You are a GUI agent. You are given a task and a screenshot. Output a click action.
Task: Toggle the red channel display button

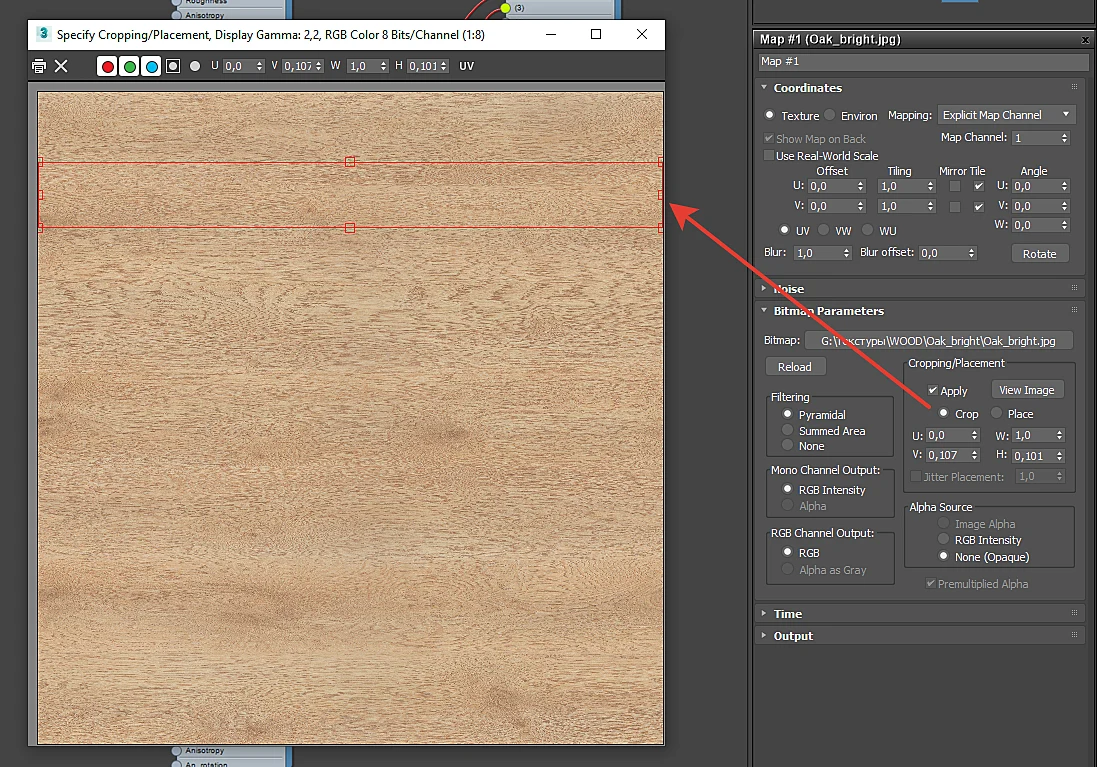point(107,66)
